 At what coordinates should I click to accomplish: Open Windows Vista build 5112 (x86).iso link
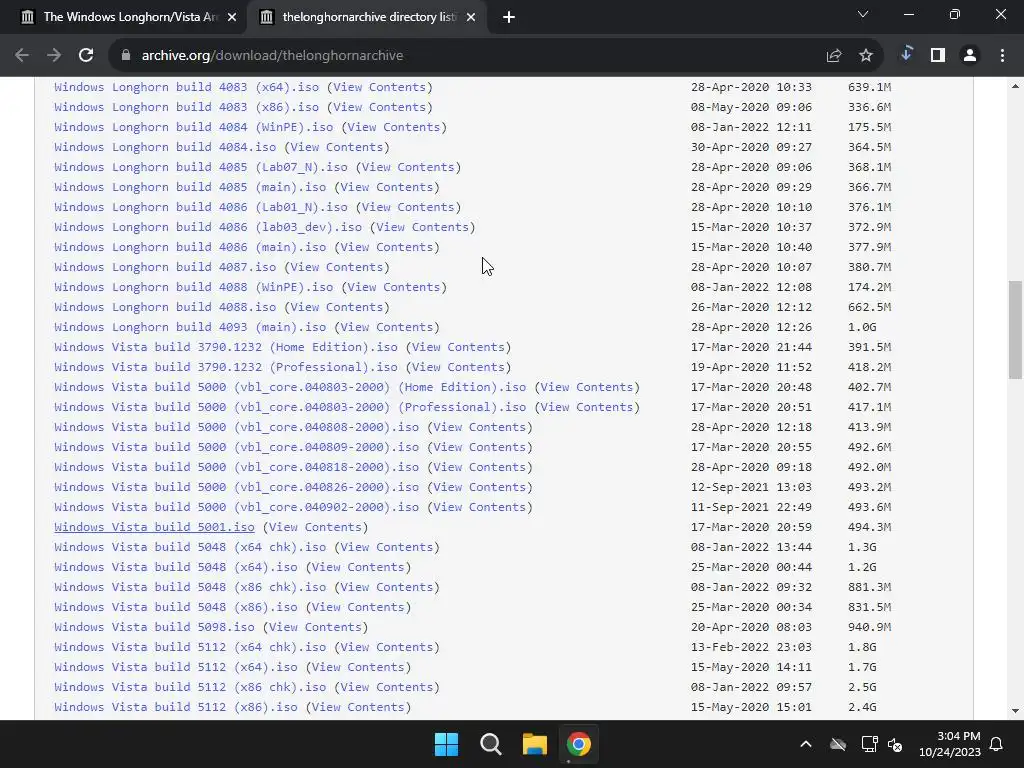pos(176,707)
